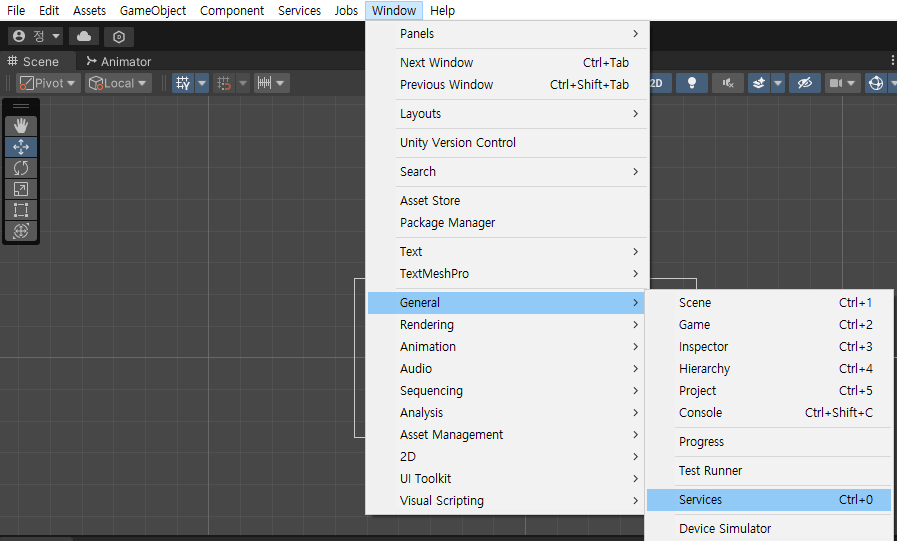
Task: Choose Previous Window
Action: [507, 85]
